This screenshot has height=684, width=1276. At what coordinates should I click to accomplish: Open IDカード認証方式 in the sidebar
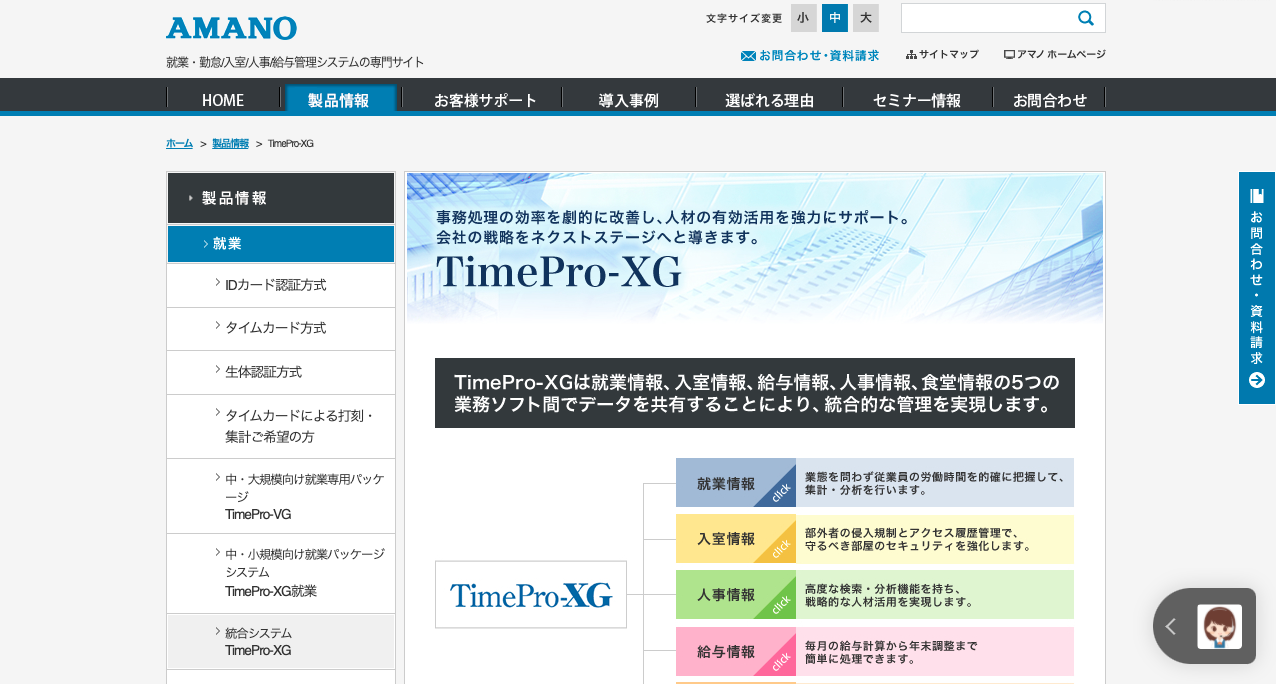tap(281, 285)
